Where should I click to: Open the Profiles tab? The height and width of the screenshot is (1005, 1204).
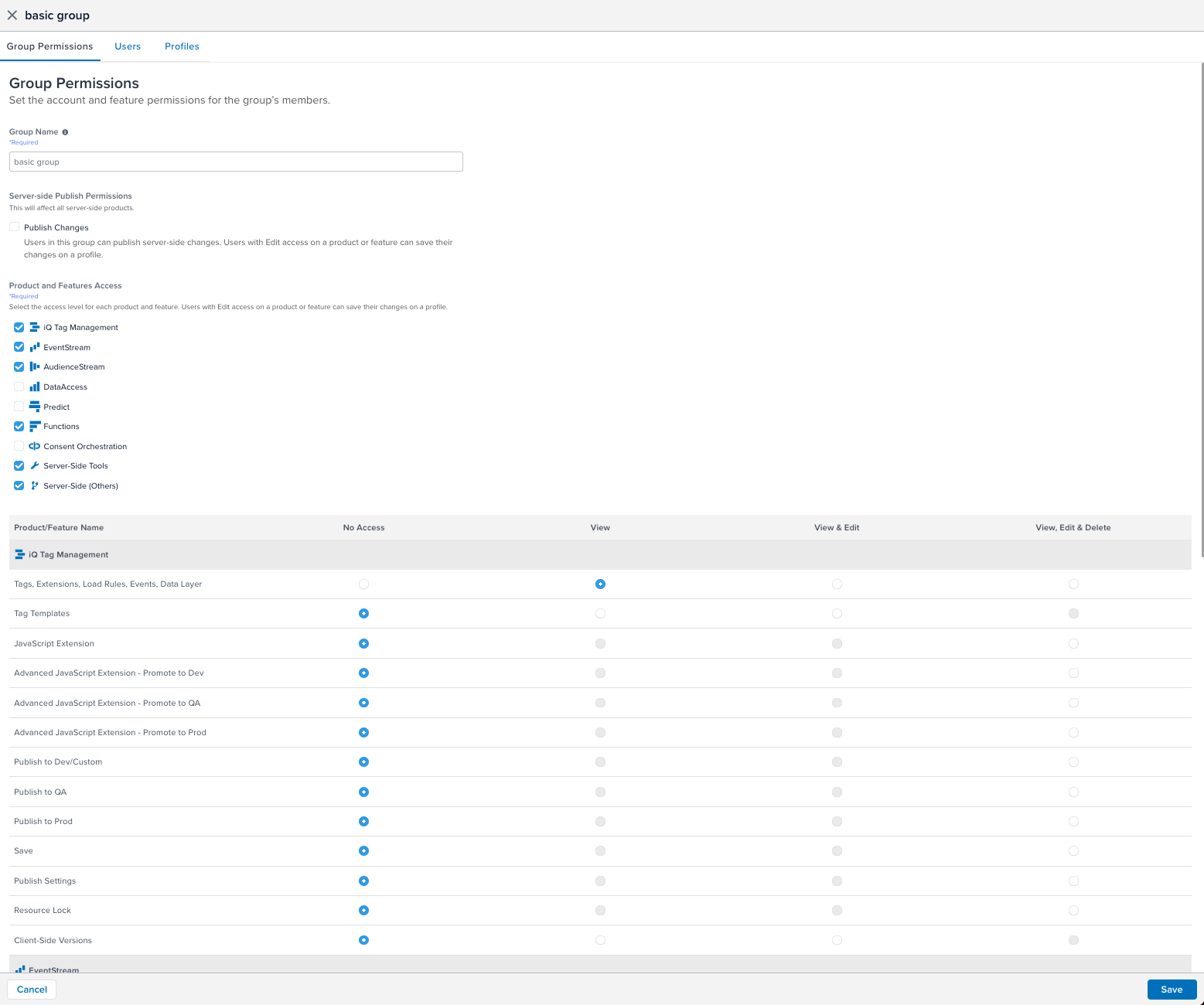pyautogui.click(x=182, y=46)
